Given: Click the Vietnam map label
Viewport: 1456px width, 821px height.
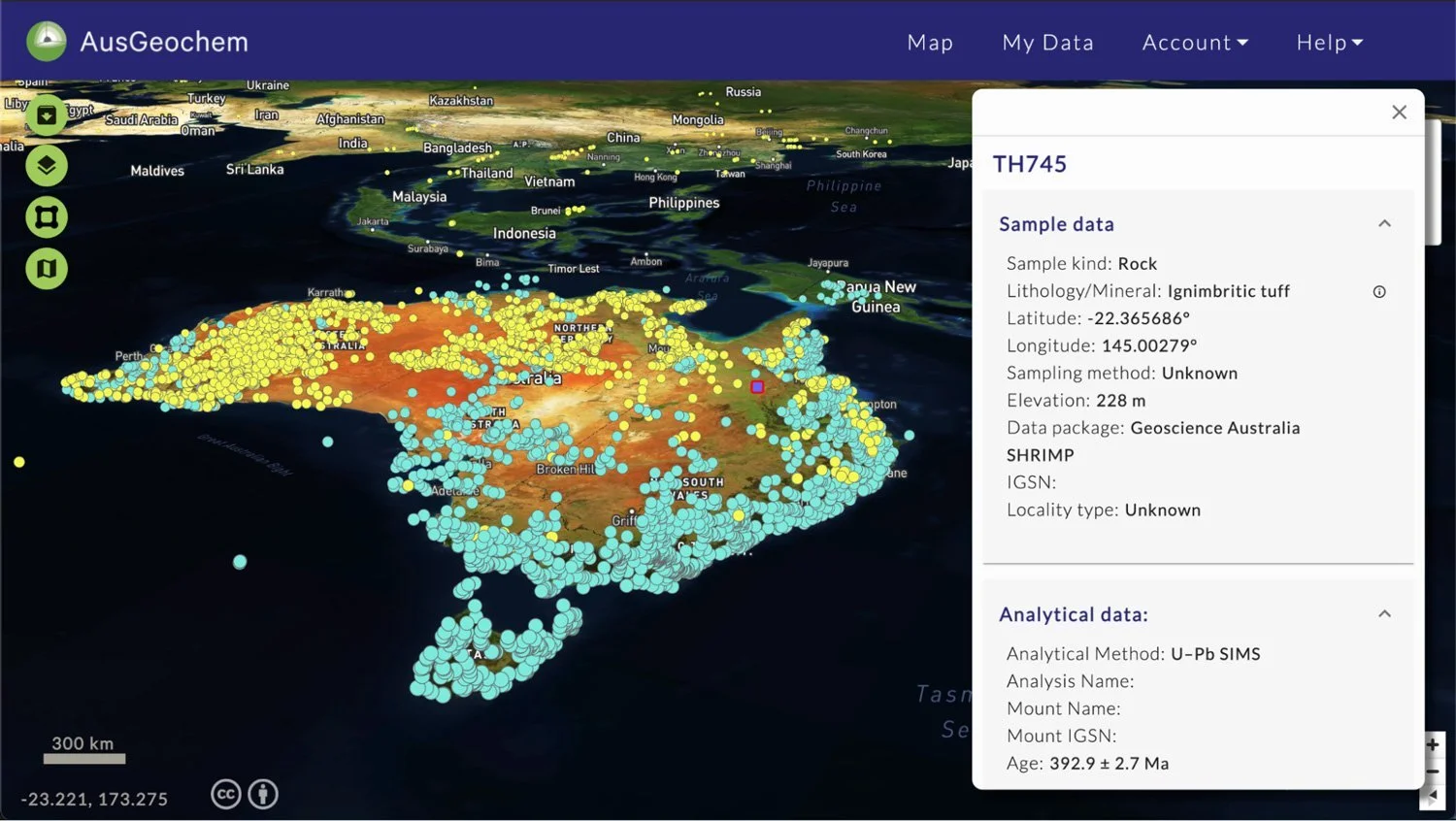Looking at the screenshot, I should (549, 182).
